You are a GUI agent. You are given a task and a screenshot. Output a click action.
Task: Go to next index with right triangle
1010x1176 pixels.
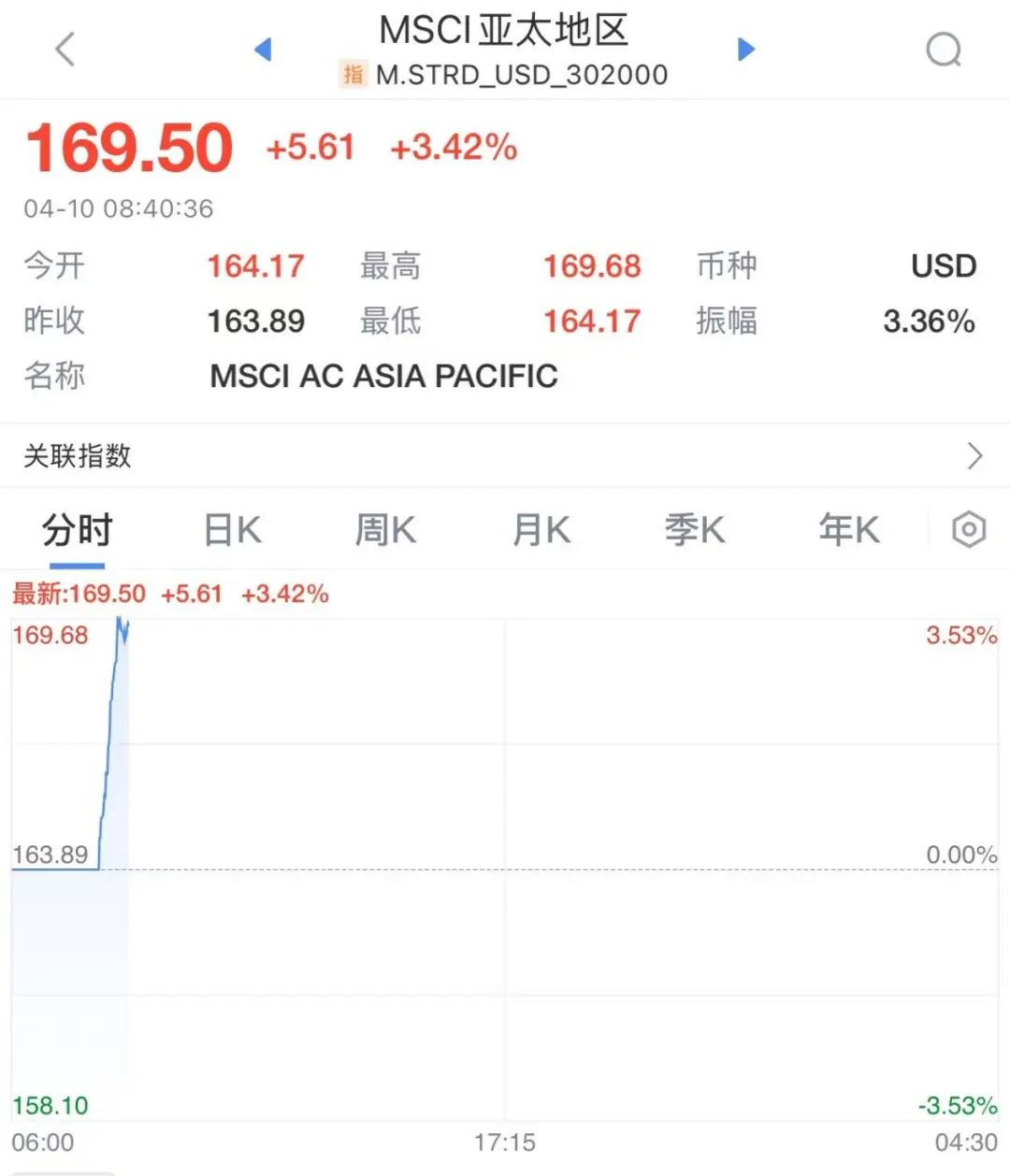click(x=745, y=49)
